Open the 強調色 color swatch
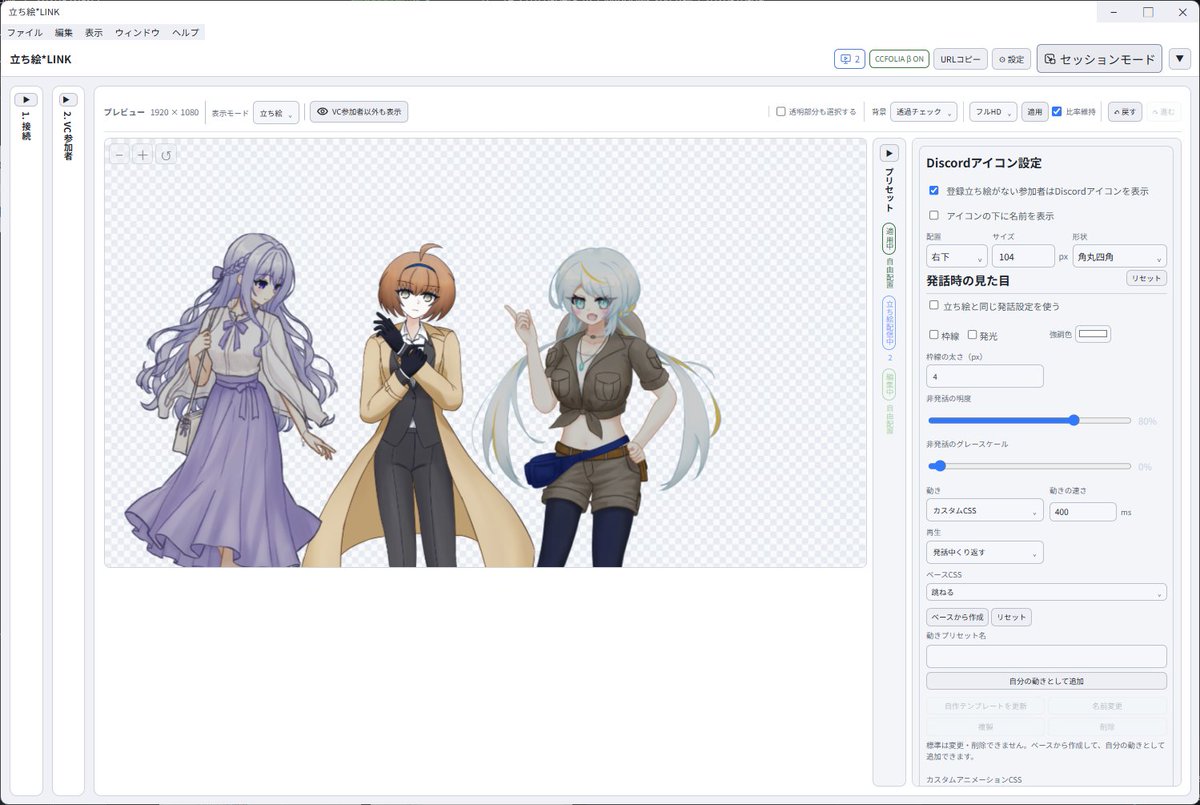Screen dimensions: 1200x805 [x=1093, y=334]
